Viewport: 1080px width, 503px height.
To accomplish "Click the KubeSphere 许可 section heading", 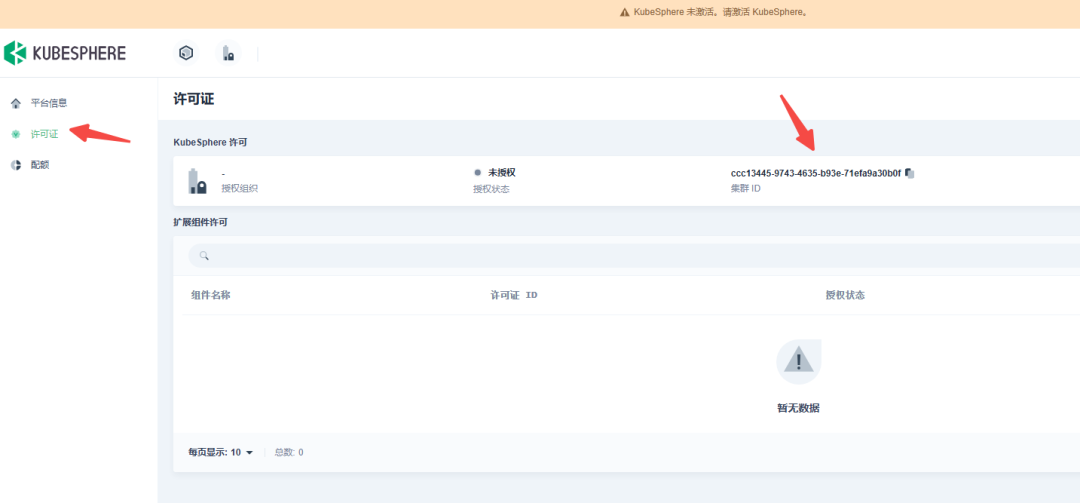I will [210, 142].
